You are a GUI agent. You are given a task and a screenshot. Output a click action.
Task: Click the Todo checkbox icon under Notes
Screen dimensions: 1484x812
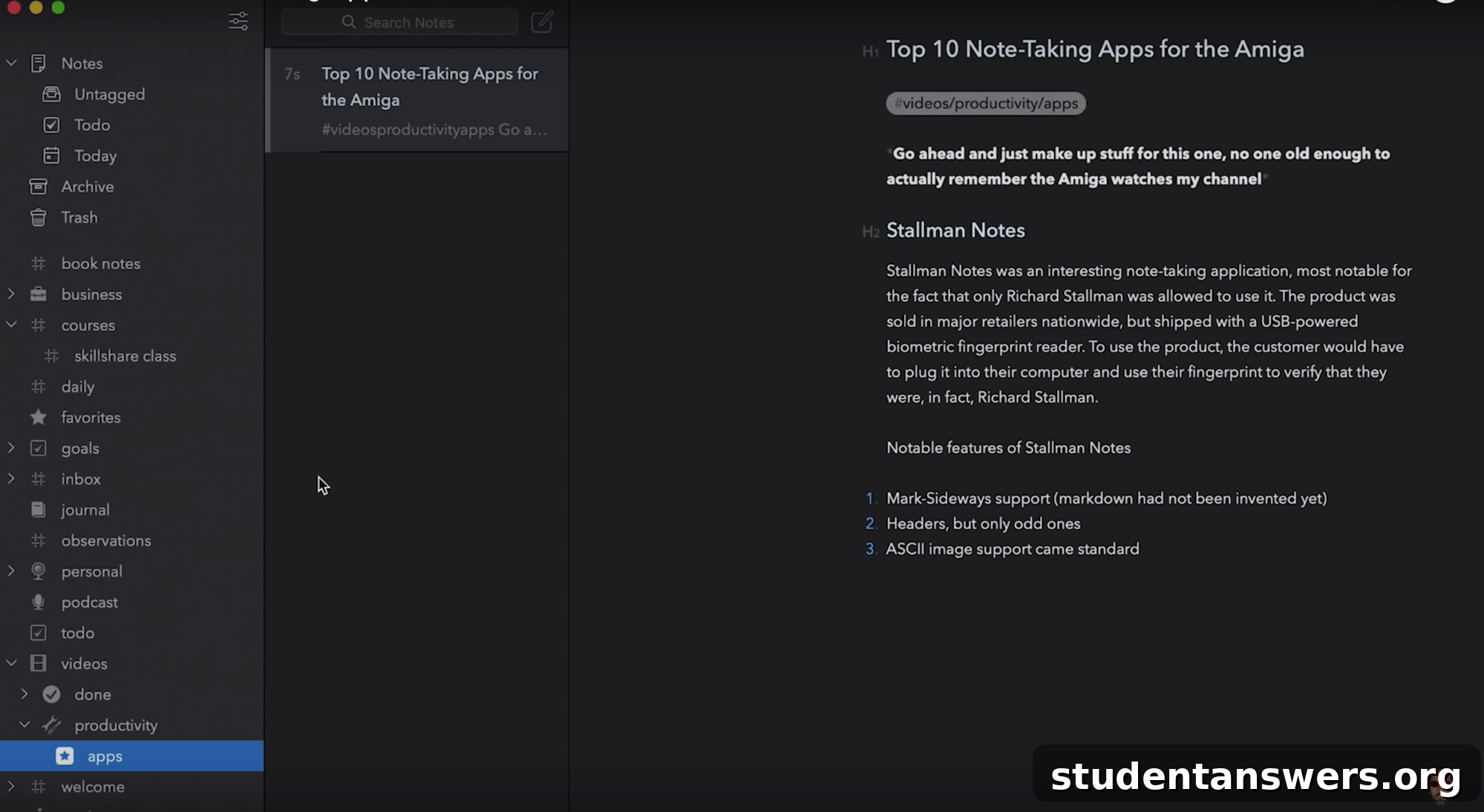coord(51,125)
